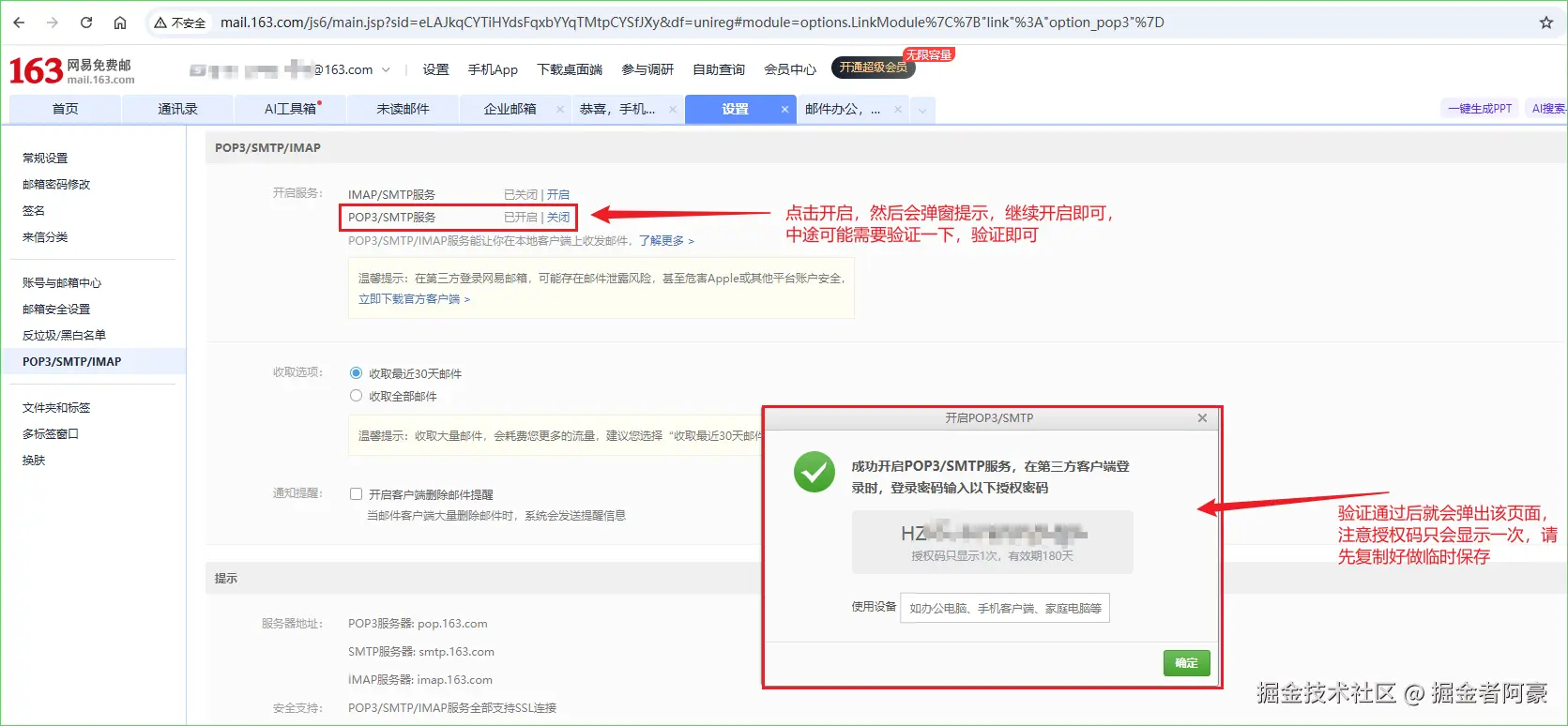Screen dimensions: 1568x726
Task: Open the tab overflow dropdown arrow
Action: (922, 110)
